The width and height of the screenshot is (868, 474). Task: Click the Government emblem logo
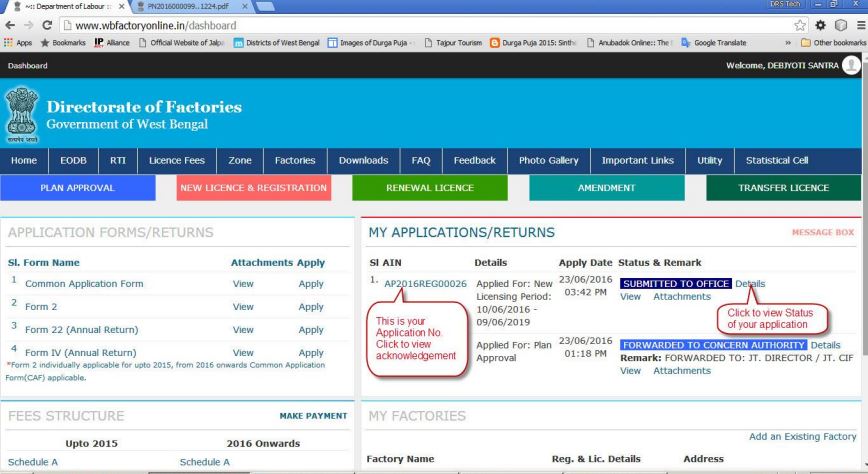pyautogui.click(x=22, y=115)
